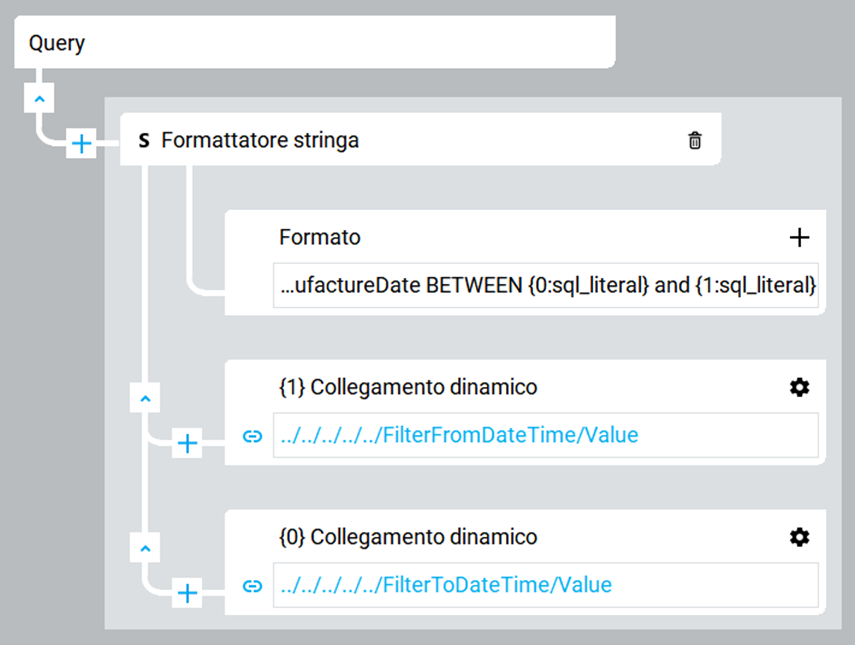Open the ../../../../../FilterFromDateTime/Value link field
Screen dimensions: 855x645
tap(545, 435)
